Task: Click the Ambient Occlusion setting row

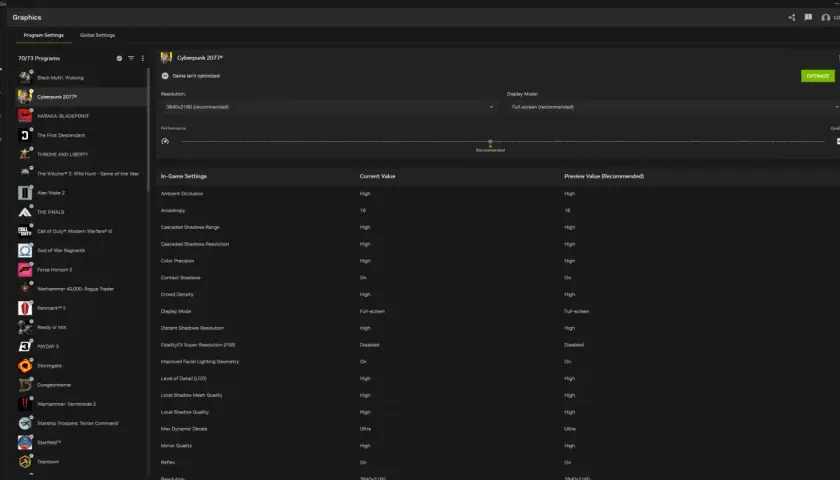Action: (x=498, y=194)
